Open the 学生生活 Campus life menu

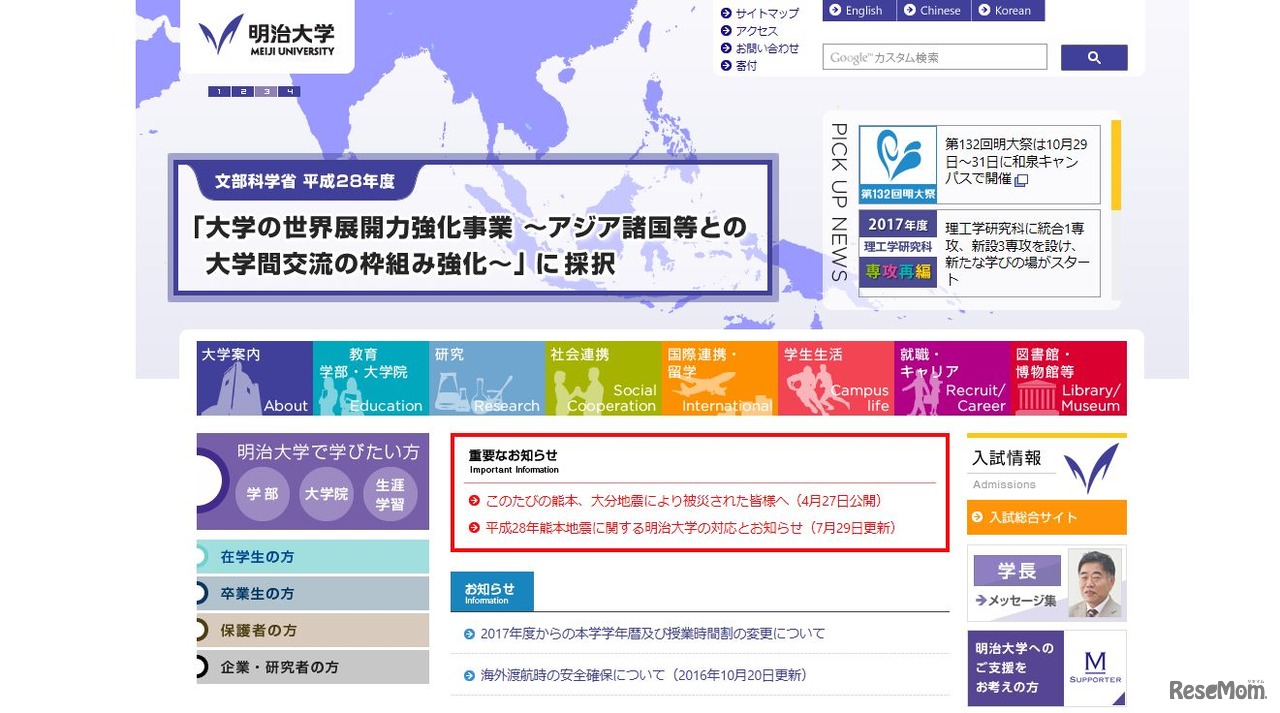point(836,378)
